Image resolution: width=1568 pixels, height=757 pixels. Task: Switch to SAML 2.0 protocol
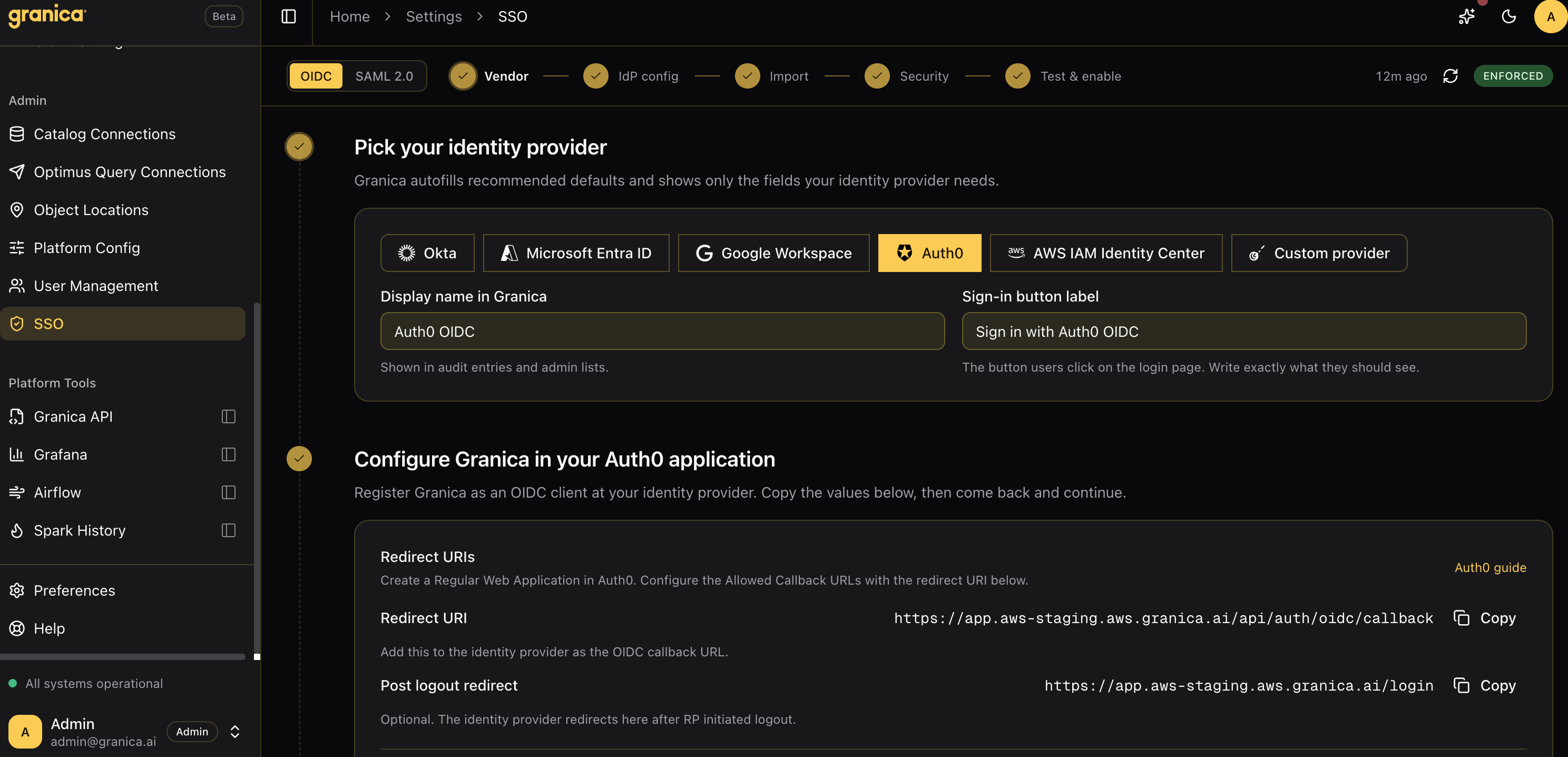click(384, 76)
